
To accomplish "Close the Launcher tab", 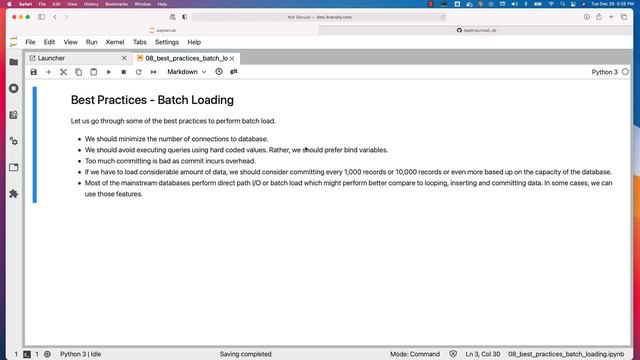I will tap(124, 58).
